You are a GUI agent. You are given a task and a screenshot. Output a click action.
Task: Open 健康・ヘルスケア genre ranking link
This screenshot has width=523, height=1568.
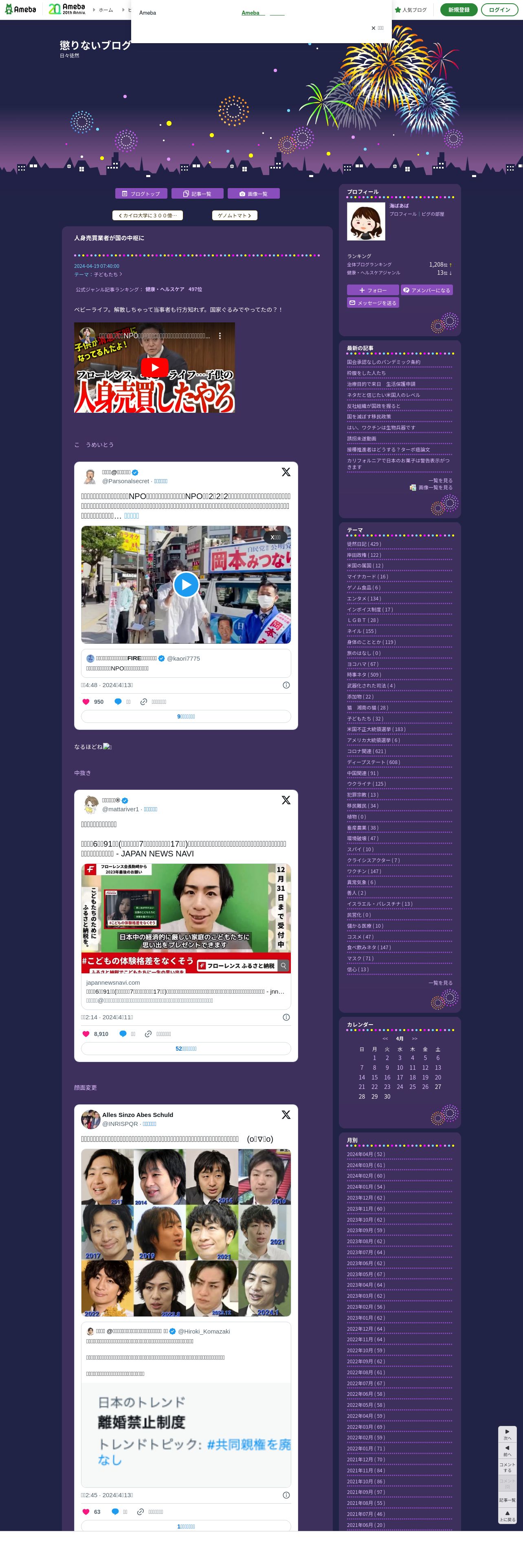(165, 290)
